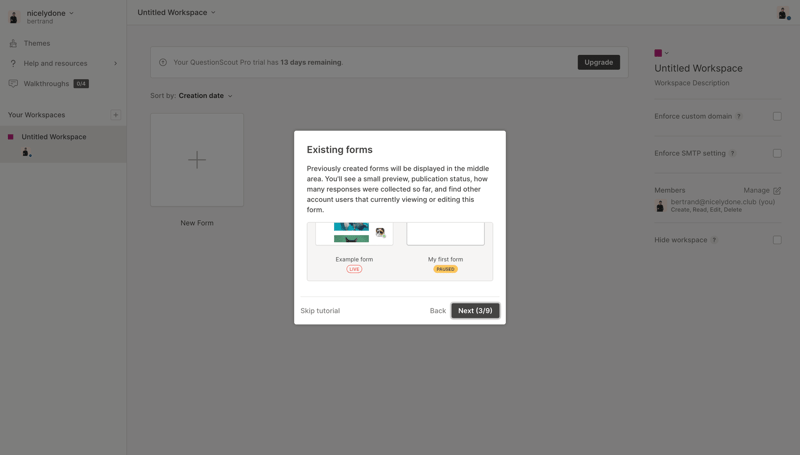Click the PAUSED status badge
Image resolution: width=800 pixels, height=455 pixels.
445,269
